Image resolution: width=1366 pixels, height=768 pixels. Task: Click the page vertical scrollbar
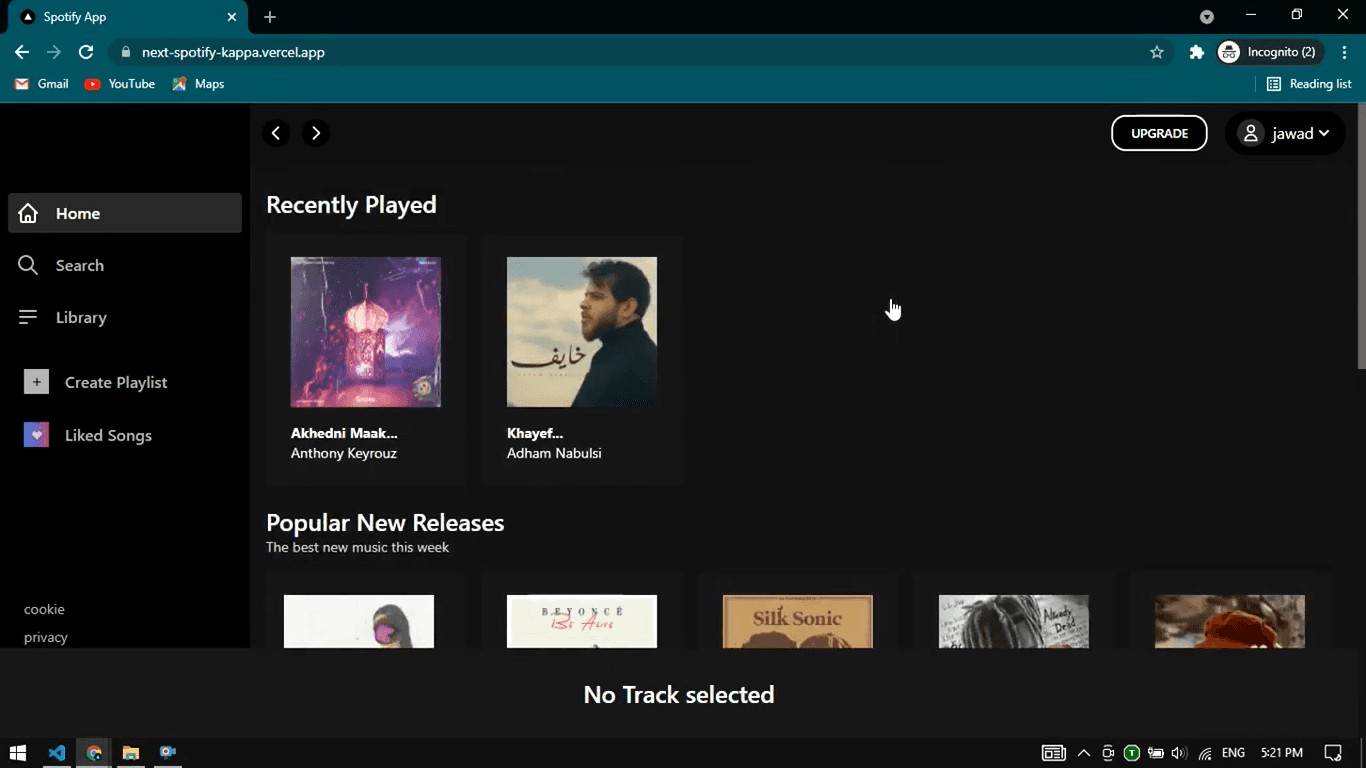click(1361, 235)
